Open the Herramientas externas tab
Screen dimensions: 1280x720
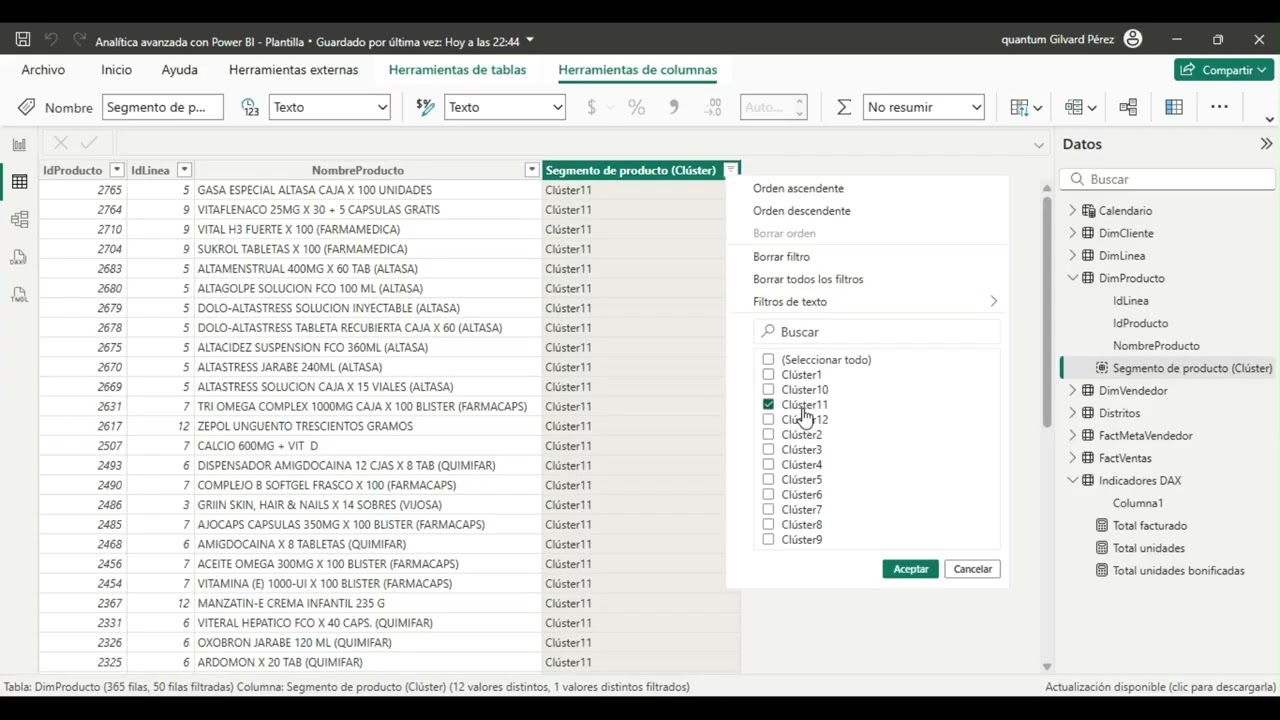tap(293, 70)
